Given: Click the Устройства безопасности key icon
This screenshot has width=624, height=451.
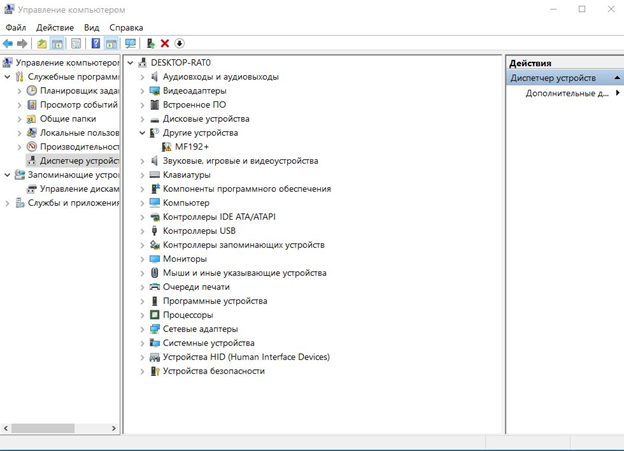Looking at the screenshot, I should coord(154,371).
